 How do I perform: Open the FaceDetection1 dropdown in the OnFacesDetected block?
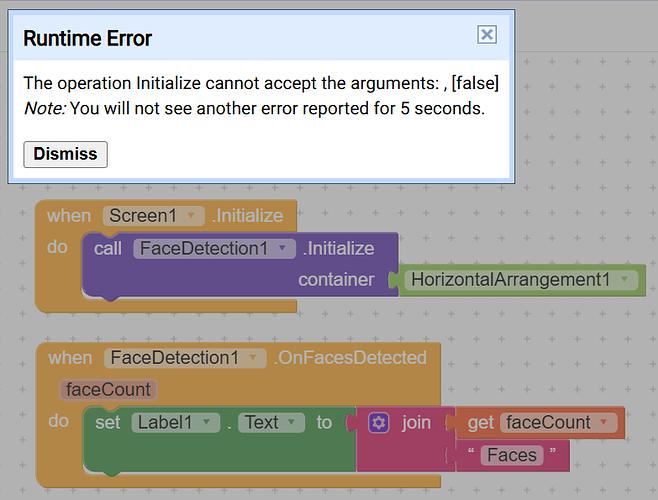pyautogui.click(x=253, y=358)
